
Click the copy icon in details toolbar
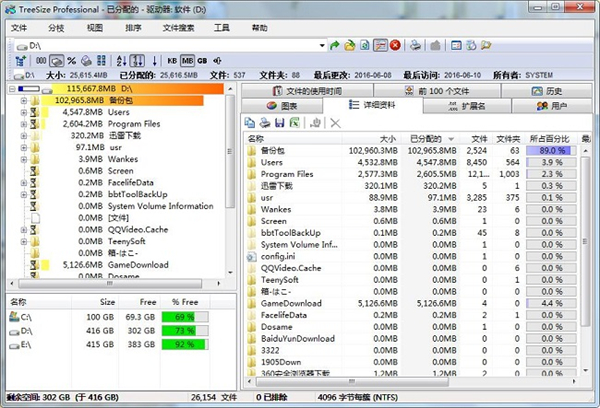click(x=251, y=122)
